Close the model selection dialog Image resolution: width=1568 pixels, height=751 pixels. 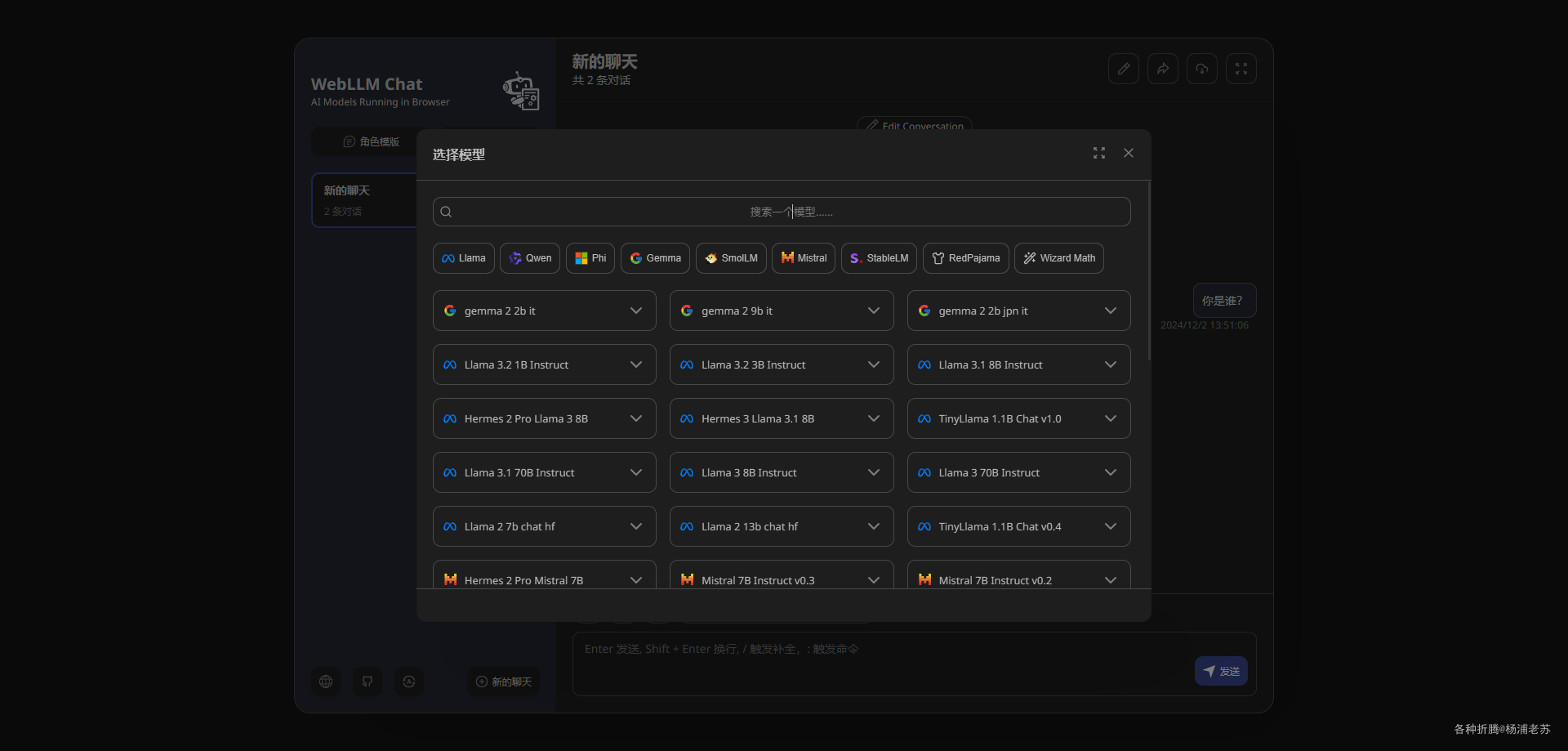coord(1129,153)
